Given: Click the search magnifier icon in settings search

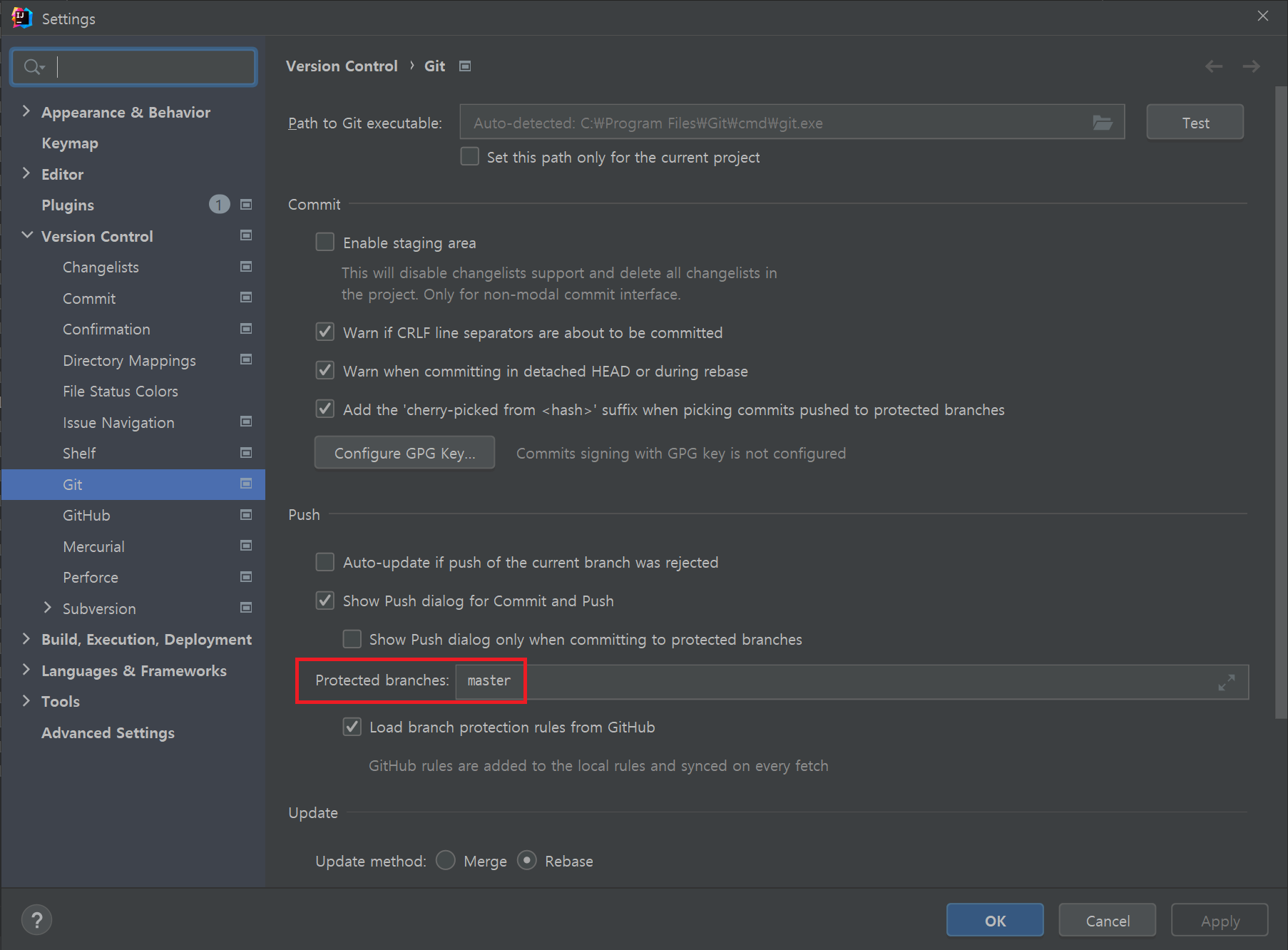Looking at the screenshot, I should [x=33, y=67].
